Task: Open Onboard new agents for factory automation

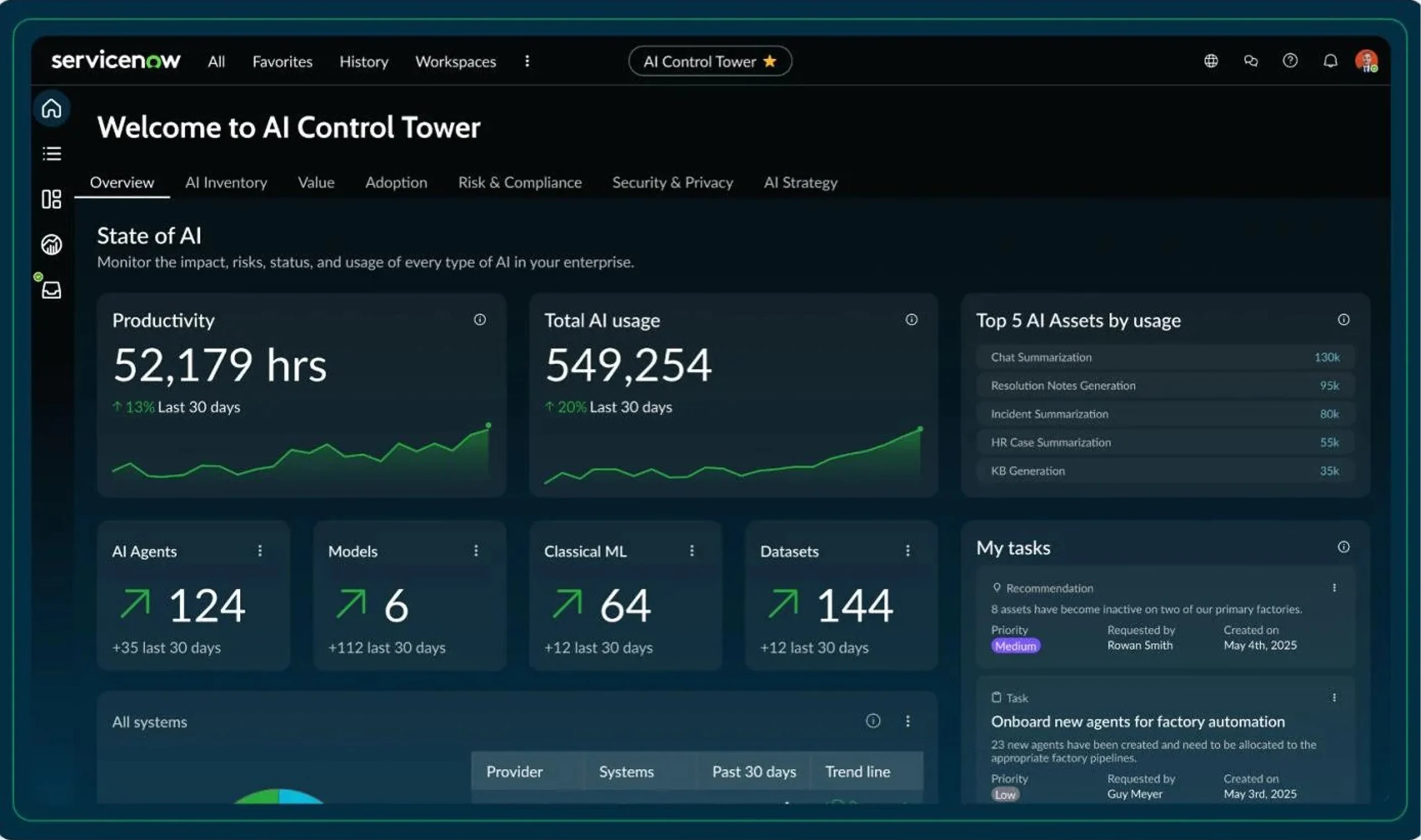Action: coord(1137,721)
